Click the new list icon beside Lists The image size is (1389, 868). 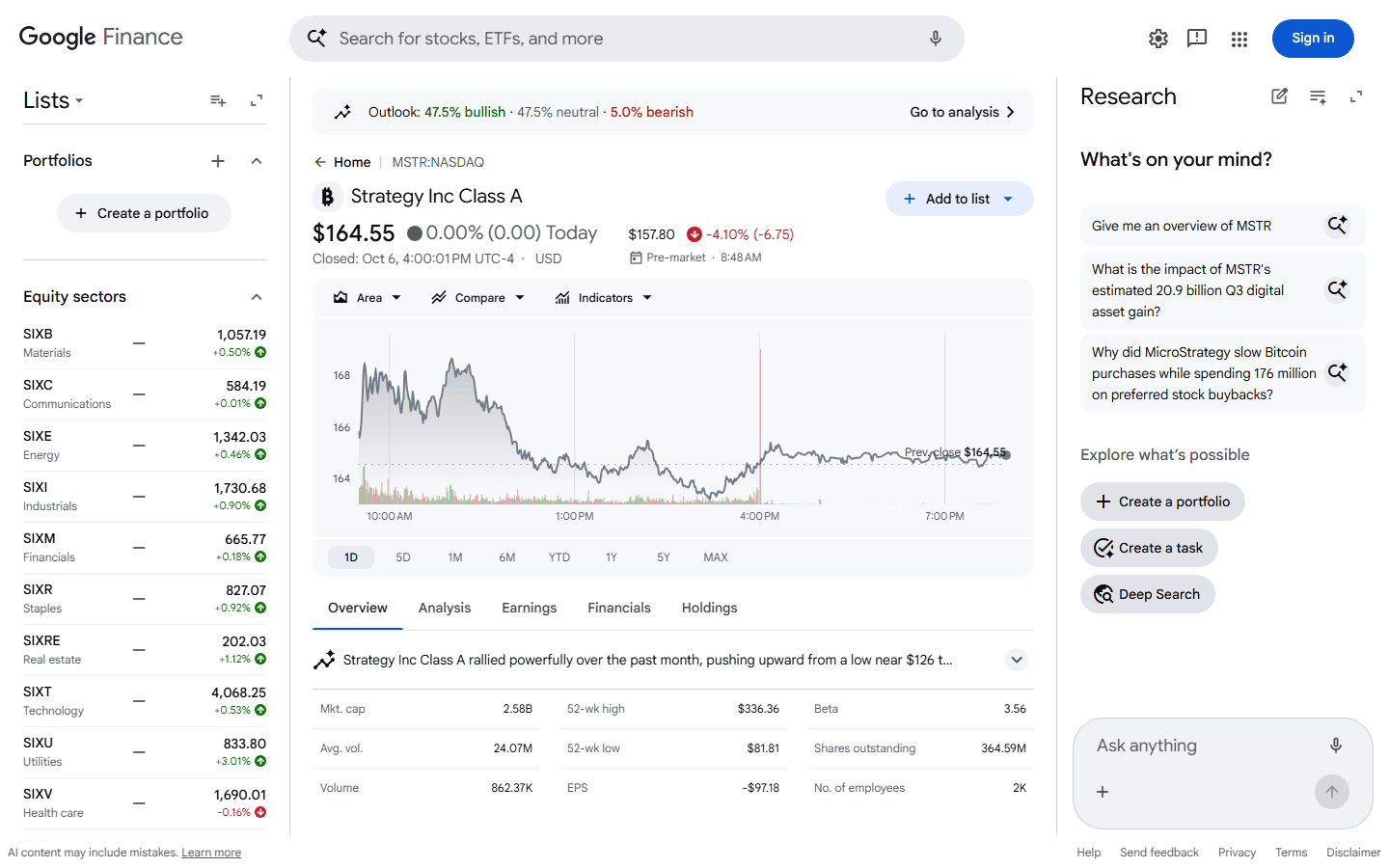(x=218, y=100)
